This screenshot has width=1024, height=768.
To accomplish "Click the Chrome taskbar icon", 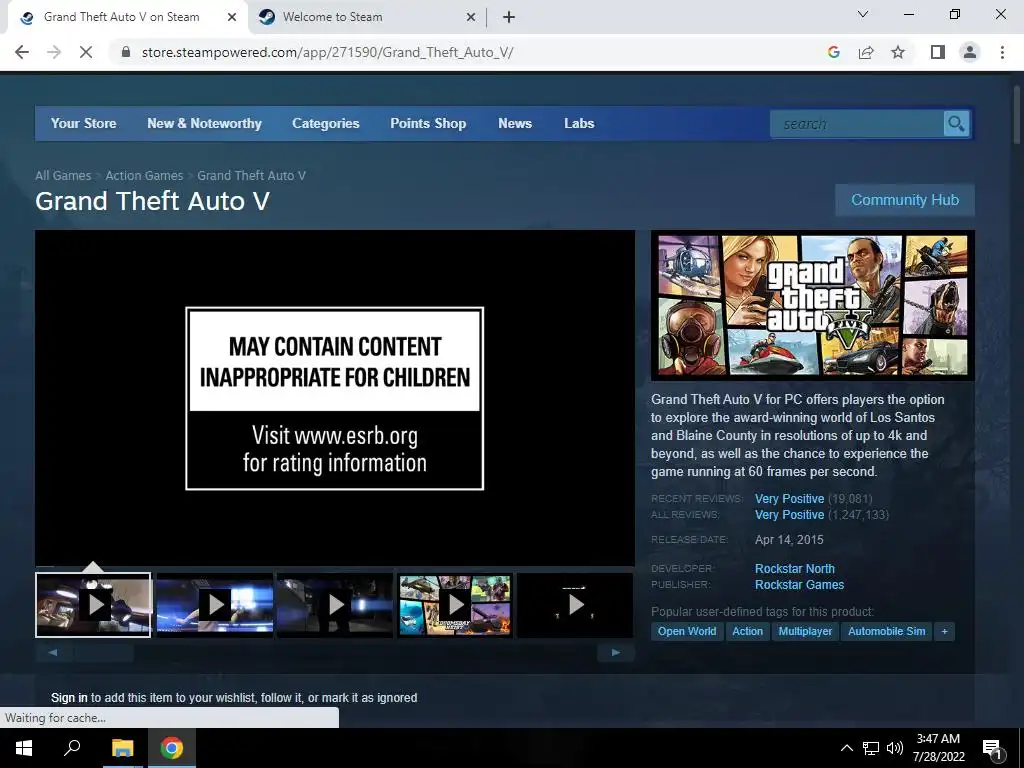I will coord(172,748).
